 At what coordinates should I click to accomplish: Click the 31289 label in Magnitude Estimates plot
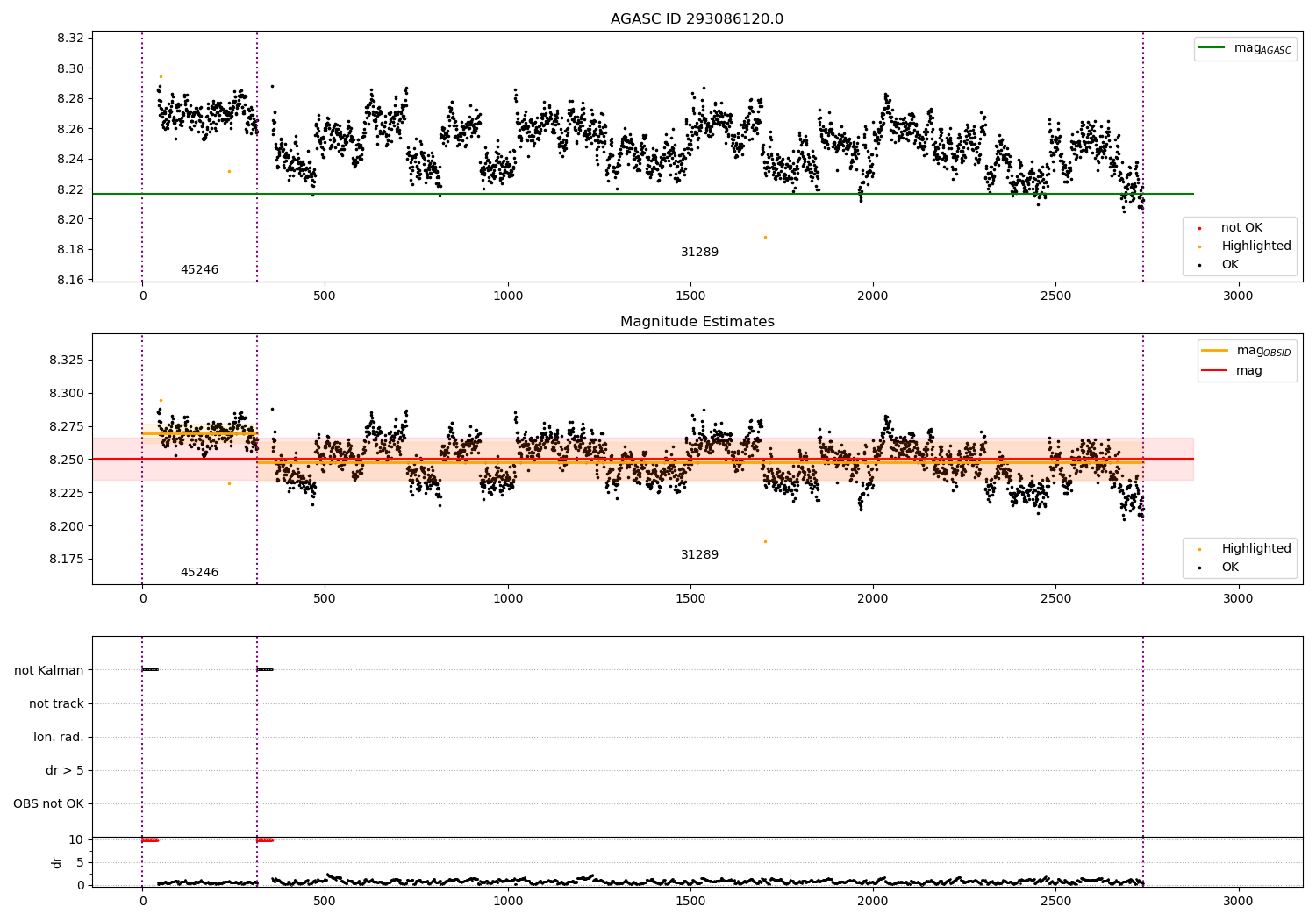[x=699, y=555]
